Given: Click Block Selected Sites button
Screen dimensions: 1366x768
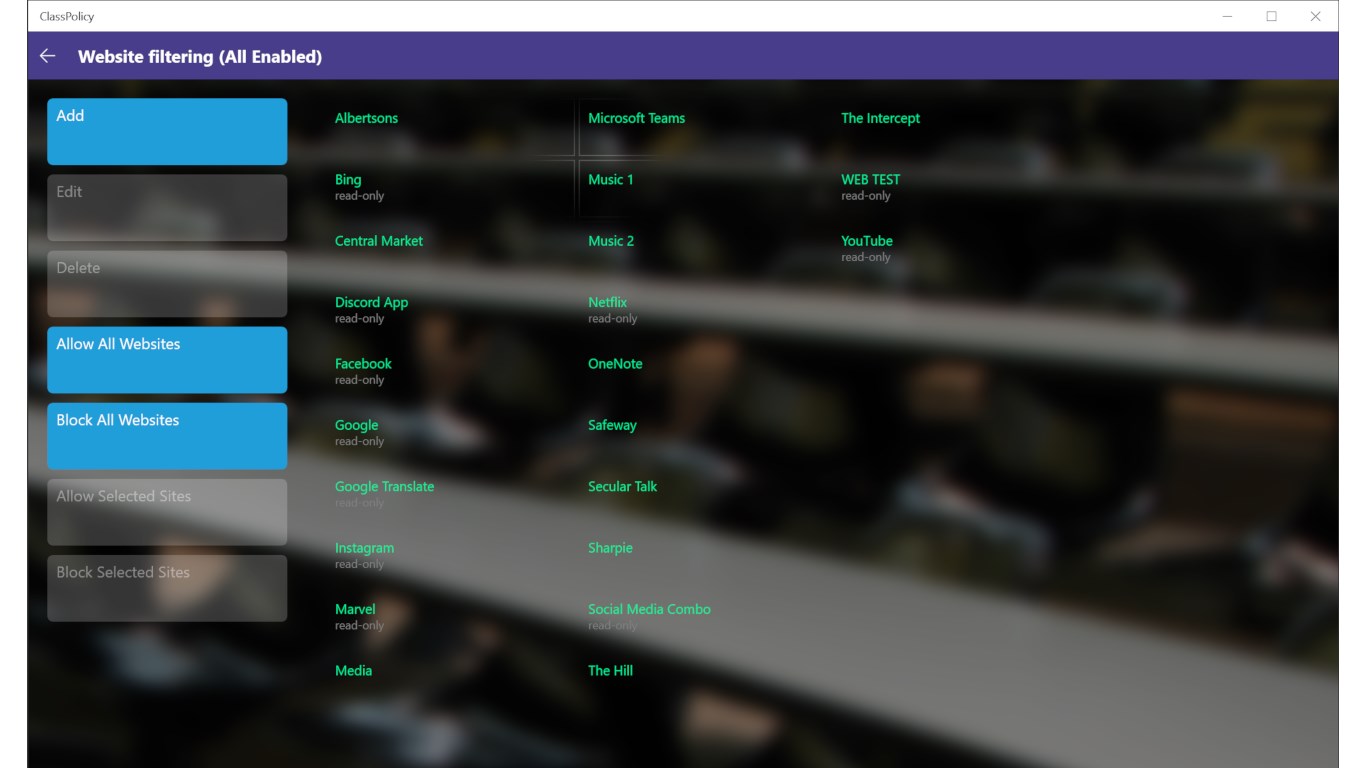Looking at the screenshot, I should pos(167,587).
